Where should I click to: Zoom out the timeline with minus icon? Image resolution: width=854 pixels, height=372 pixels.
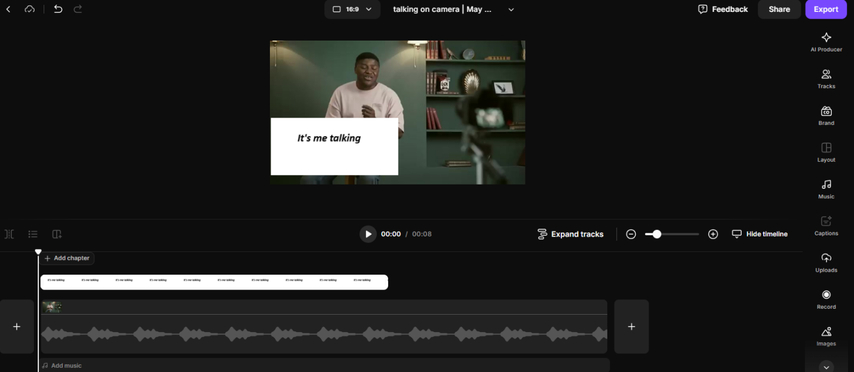631,234
